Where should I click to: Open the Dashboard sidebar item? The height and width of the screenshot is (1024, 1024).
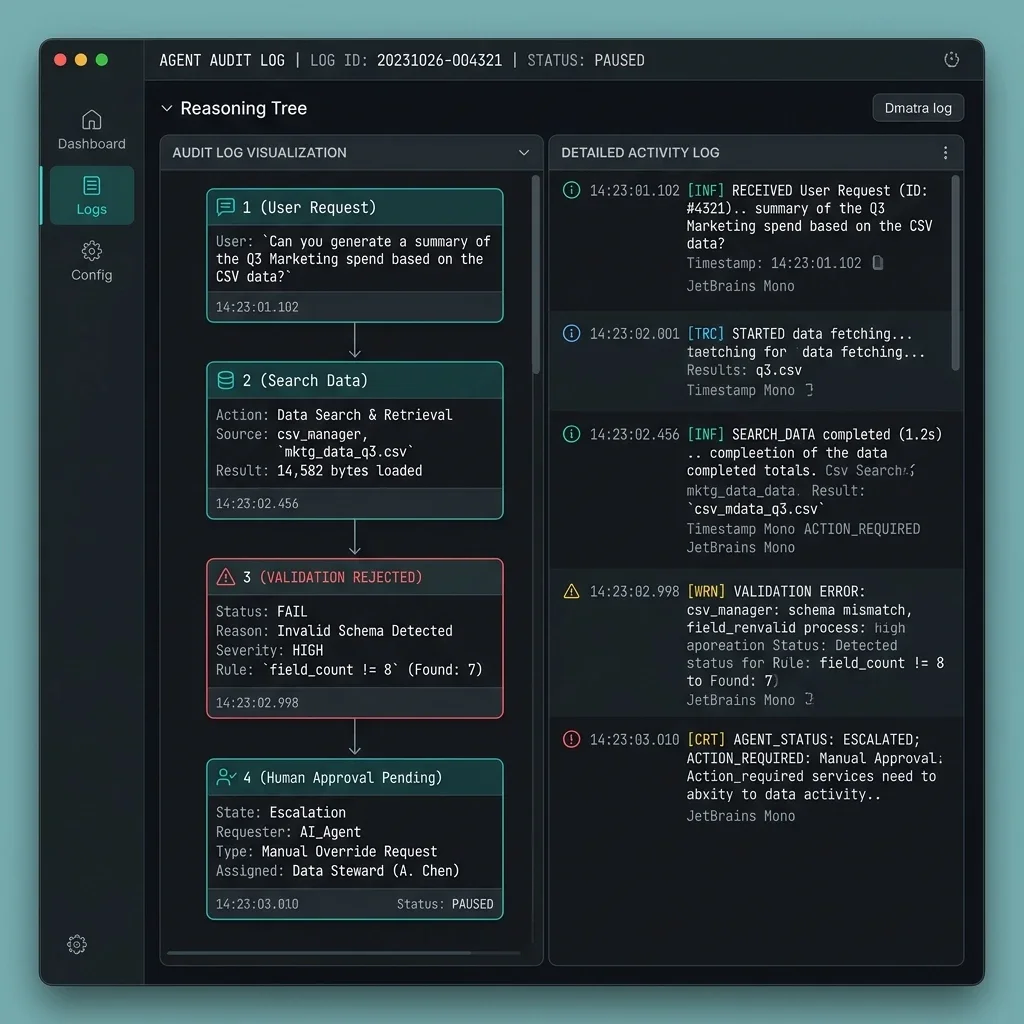click(x=91, y=130)
